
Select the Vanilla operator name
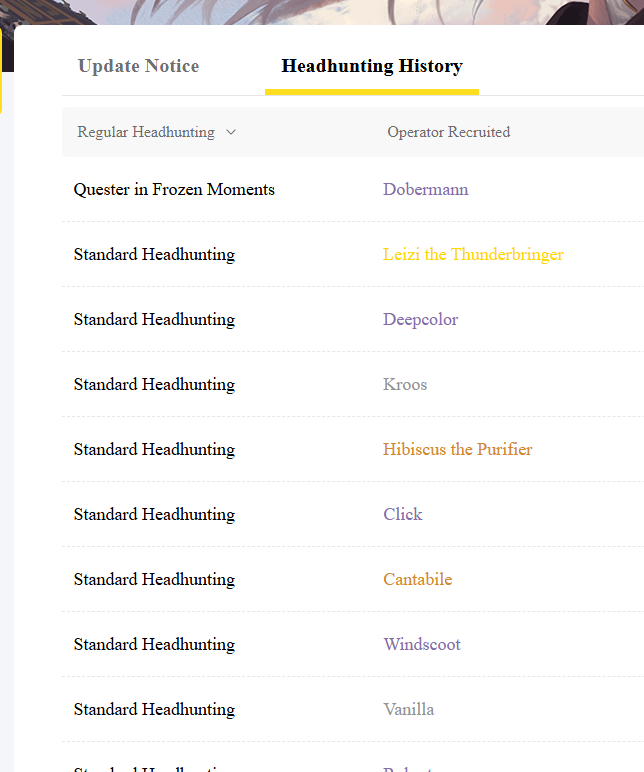(x=409, y=709)
